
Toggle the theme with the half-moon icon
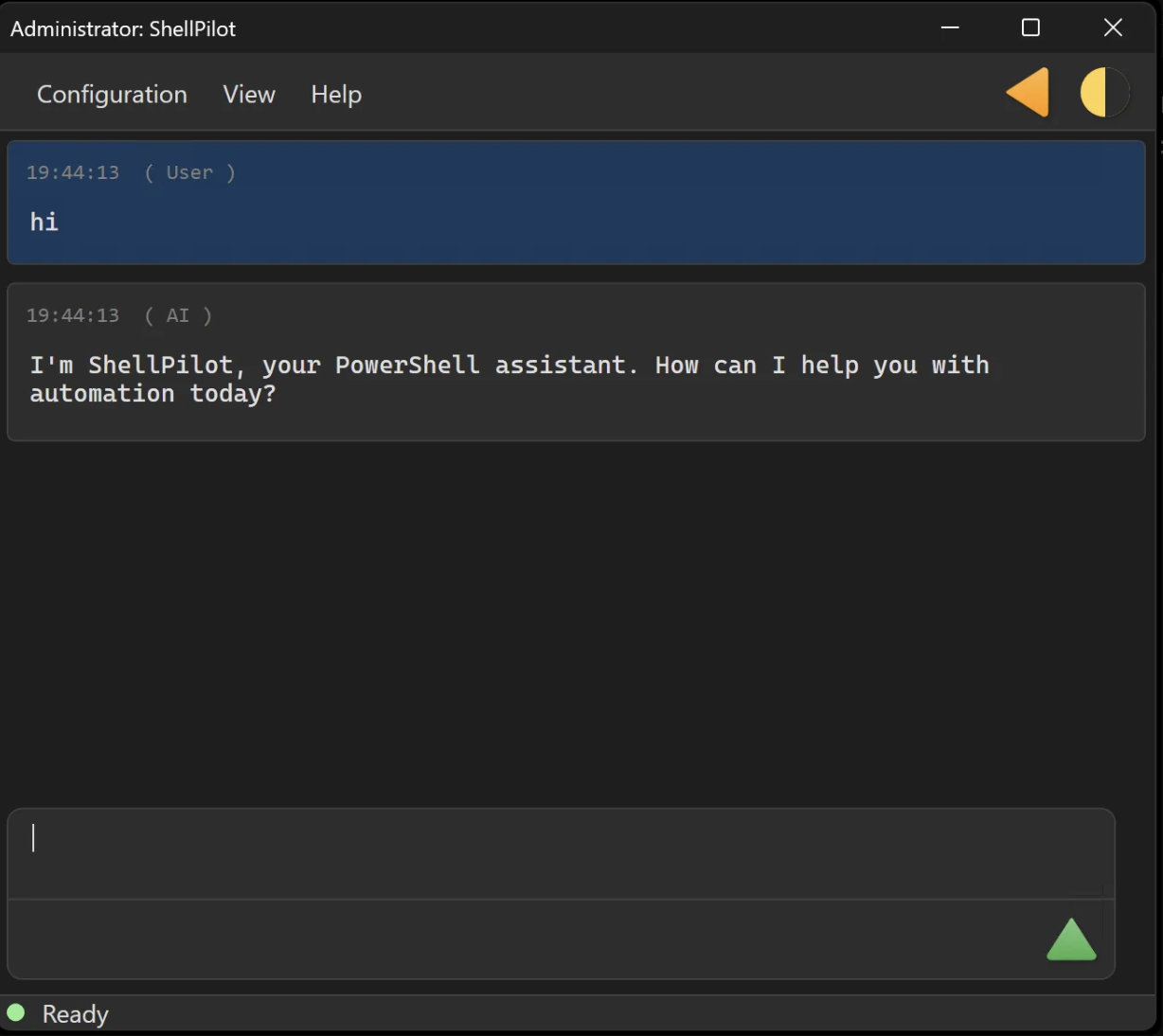click(1104, 92)
